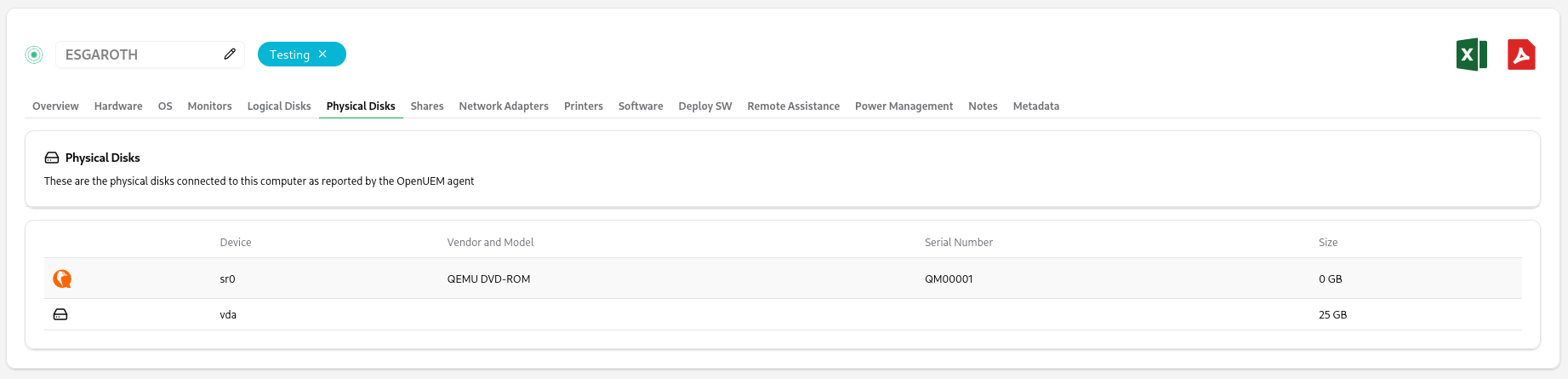
Task: Open the Overview tab
Action: 55,106
